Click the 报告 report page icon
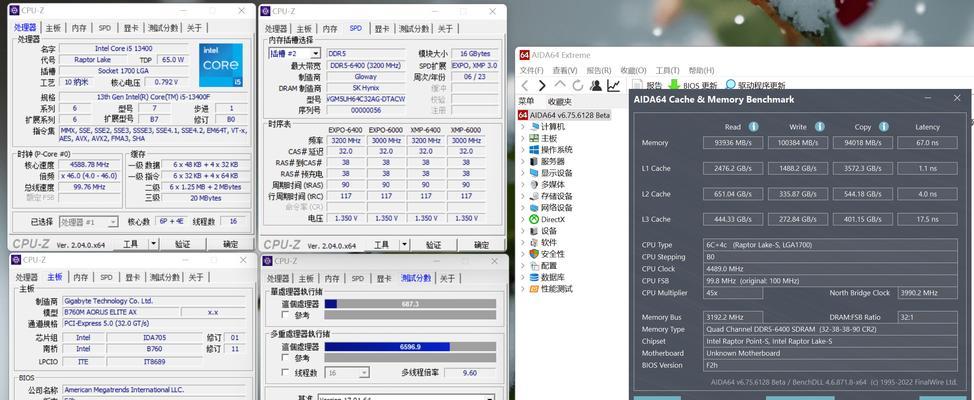Image resolution: width=974 pixels, height=400 pixels. [x=637, y=85]
